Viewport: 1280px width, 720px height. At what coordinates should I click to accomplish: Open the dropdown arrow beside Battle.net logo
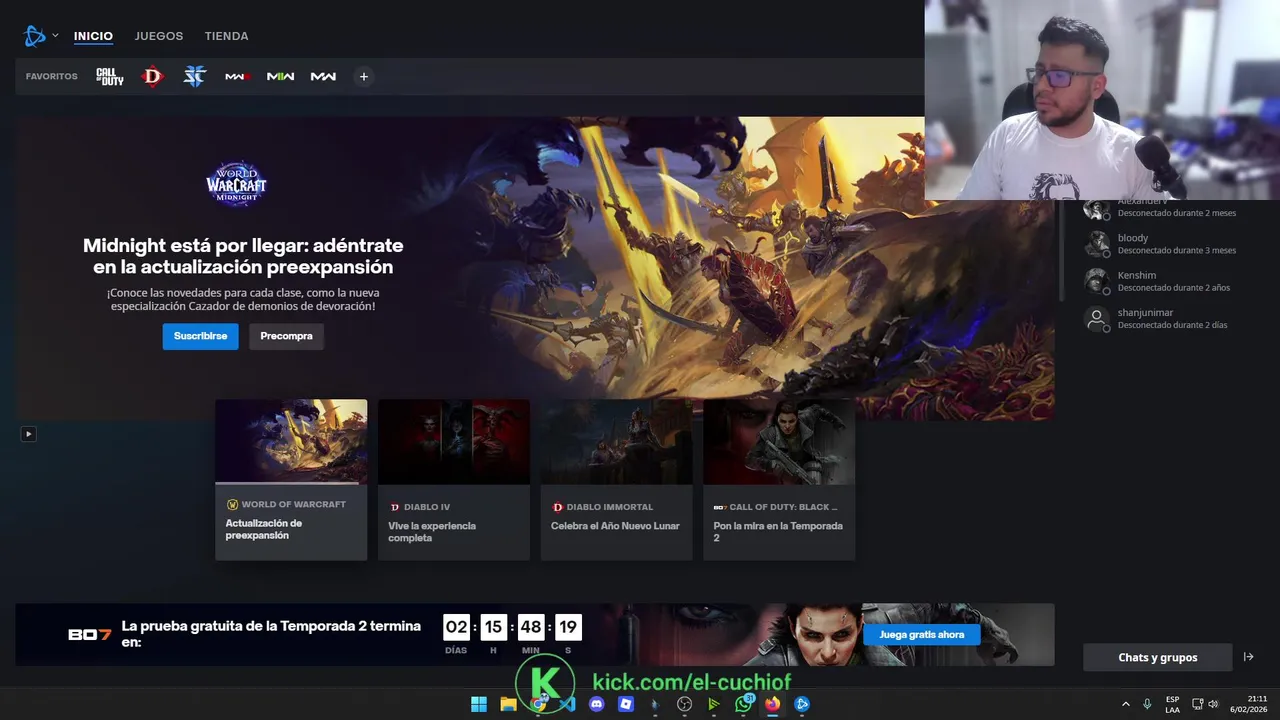55,36
